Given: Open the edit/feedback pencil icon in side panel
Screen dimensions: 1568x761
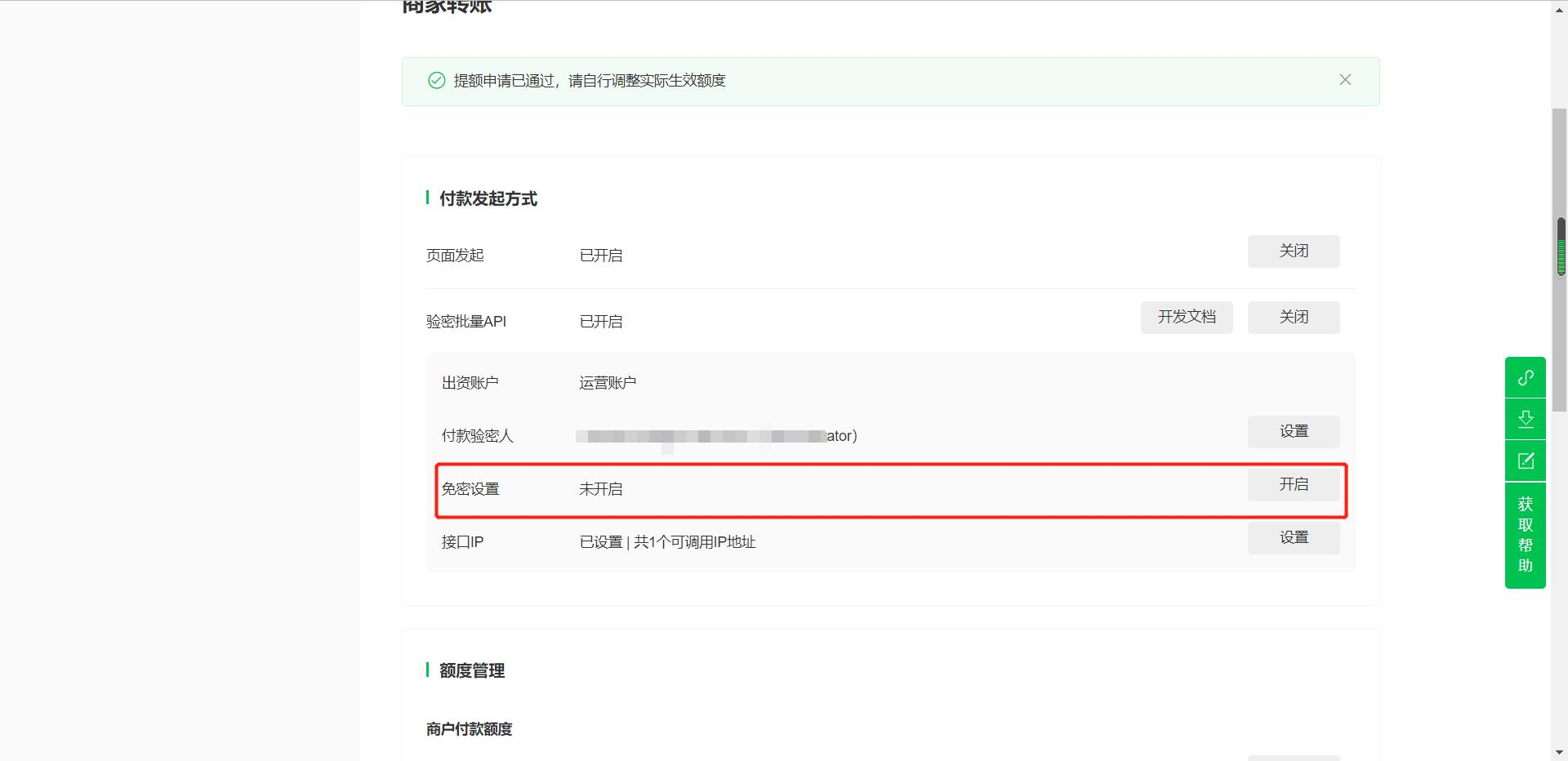Looking at the screenshot, I should click(1525, 461).
